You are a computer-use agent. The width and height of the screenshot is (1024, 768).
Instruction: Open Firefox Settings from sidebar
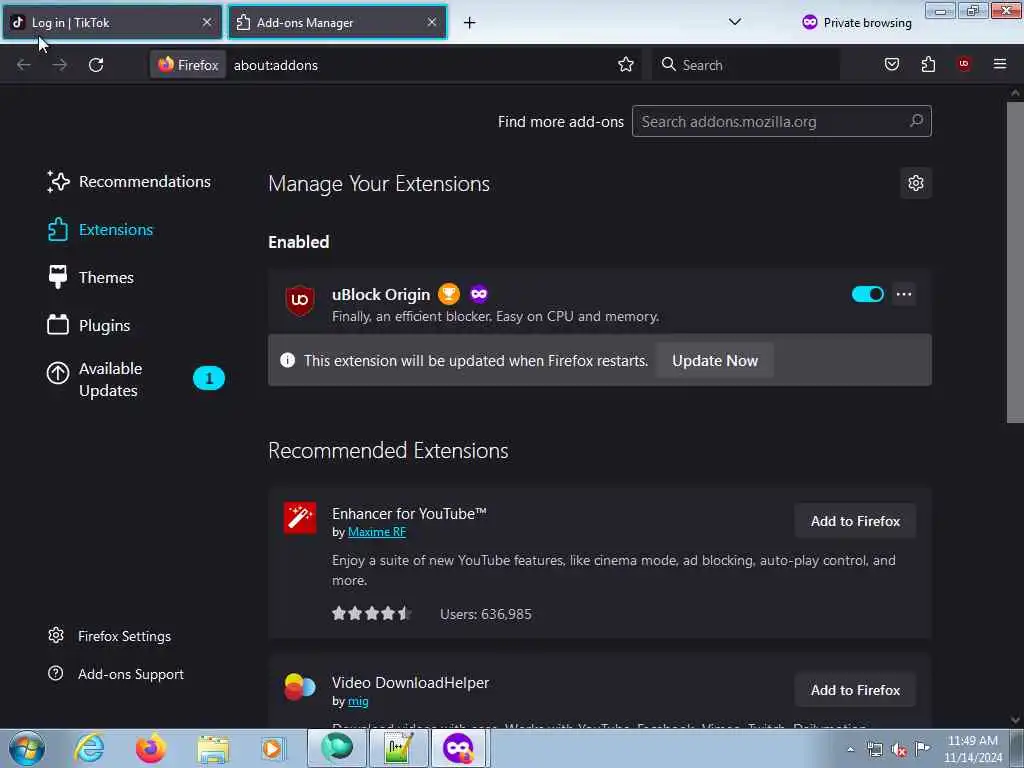click(109, 636)
